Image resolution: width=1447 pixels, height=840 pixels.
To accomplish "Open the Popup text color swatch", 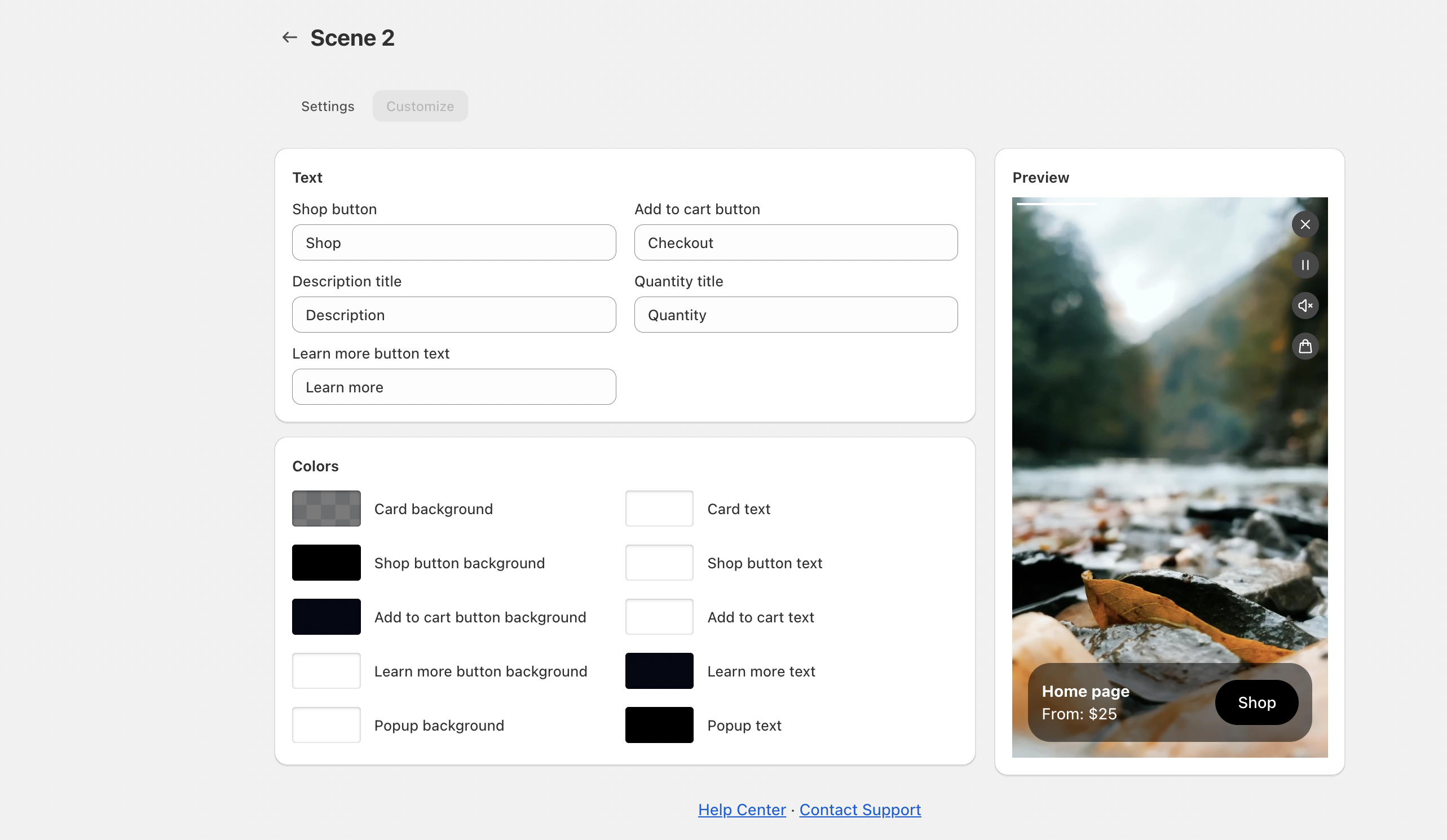I will point(659,725).
